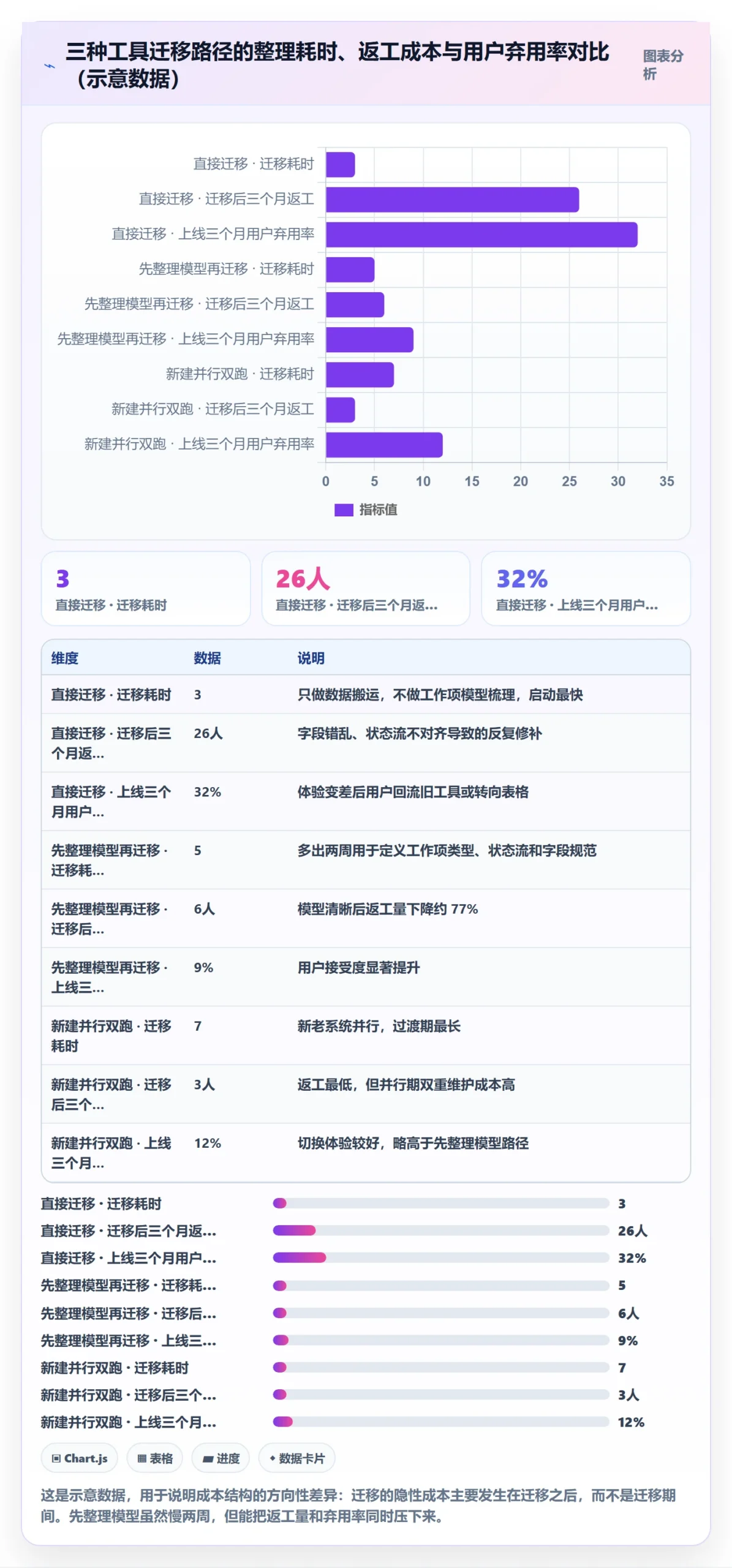Click the 先整理模型再迁移·迁移耗时 chart bar
The height and width of the screenshot is (1568, 732).
coord(350,269)
